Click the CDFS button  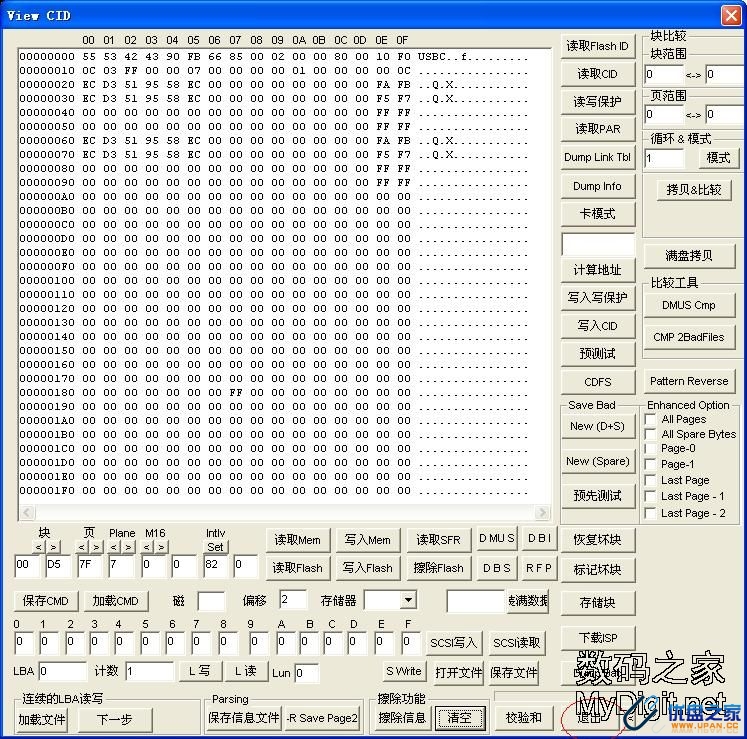coord(598,382)
